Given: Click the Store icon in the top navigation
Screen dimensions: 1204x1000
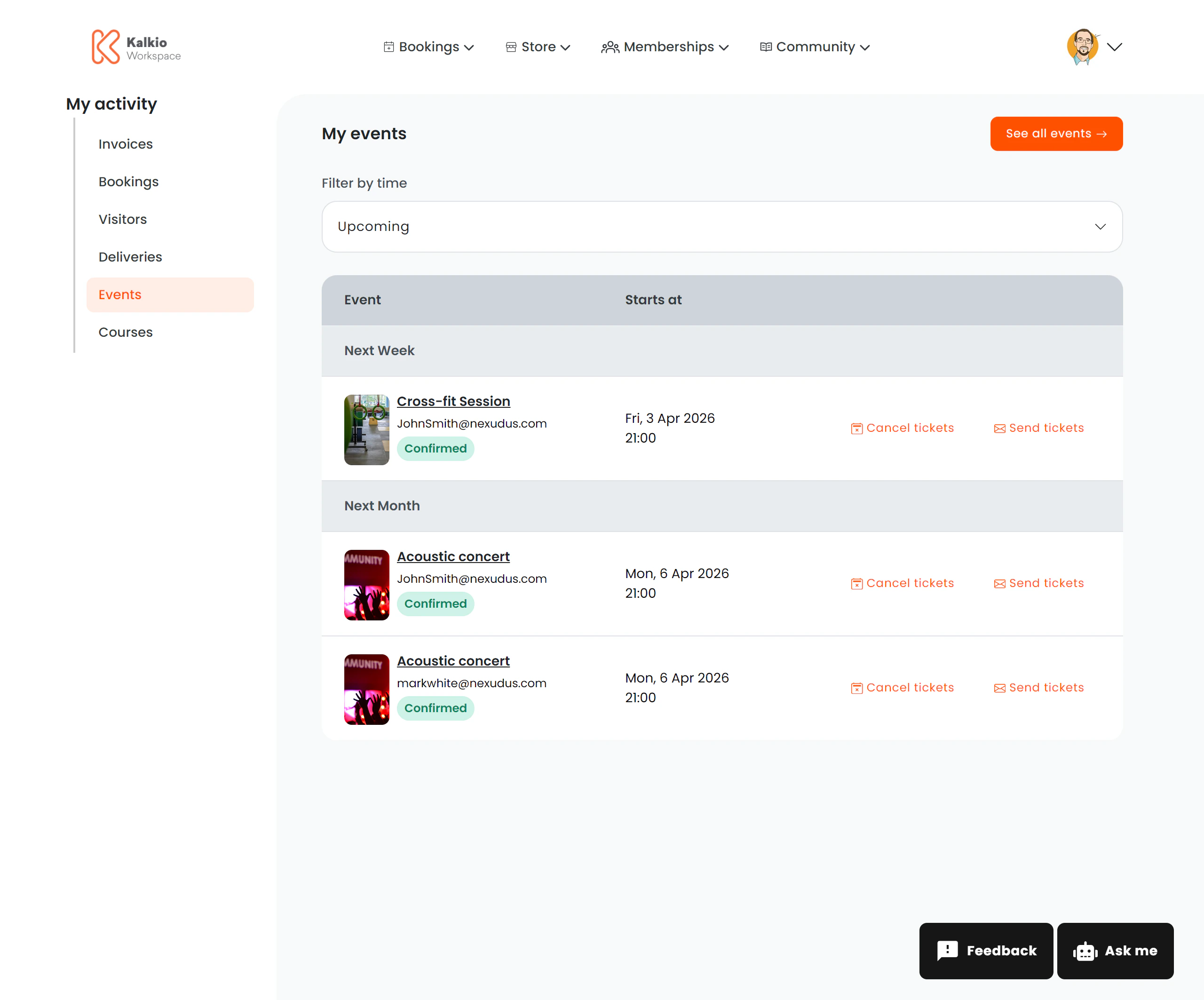Looking at the screenshot, I should pyautogui.click(x=511, y=47).
